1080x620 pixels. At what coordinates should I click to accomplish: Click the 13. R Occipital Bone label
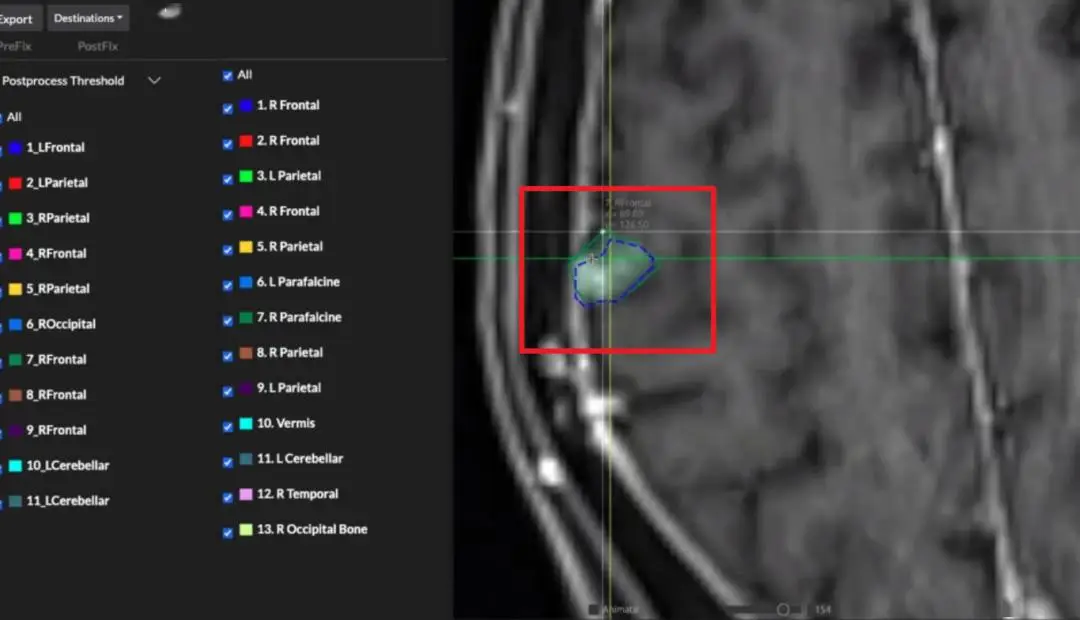click(312, 529)
